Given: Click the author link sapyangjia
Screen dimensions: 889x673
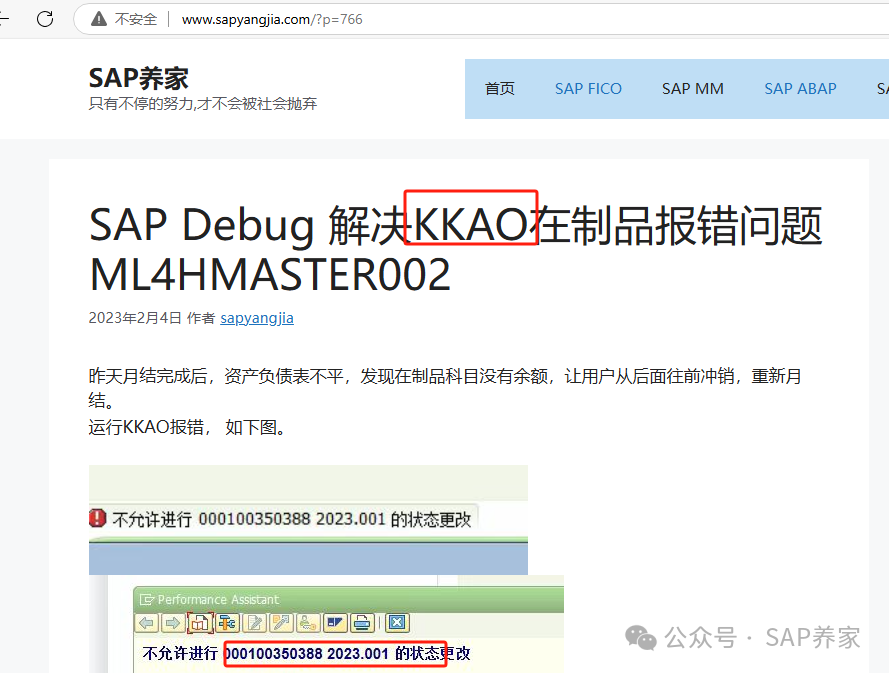Looking at the screenshot, I should 257,318.
